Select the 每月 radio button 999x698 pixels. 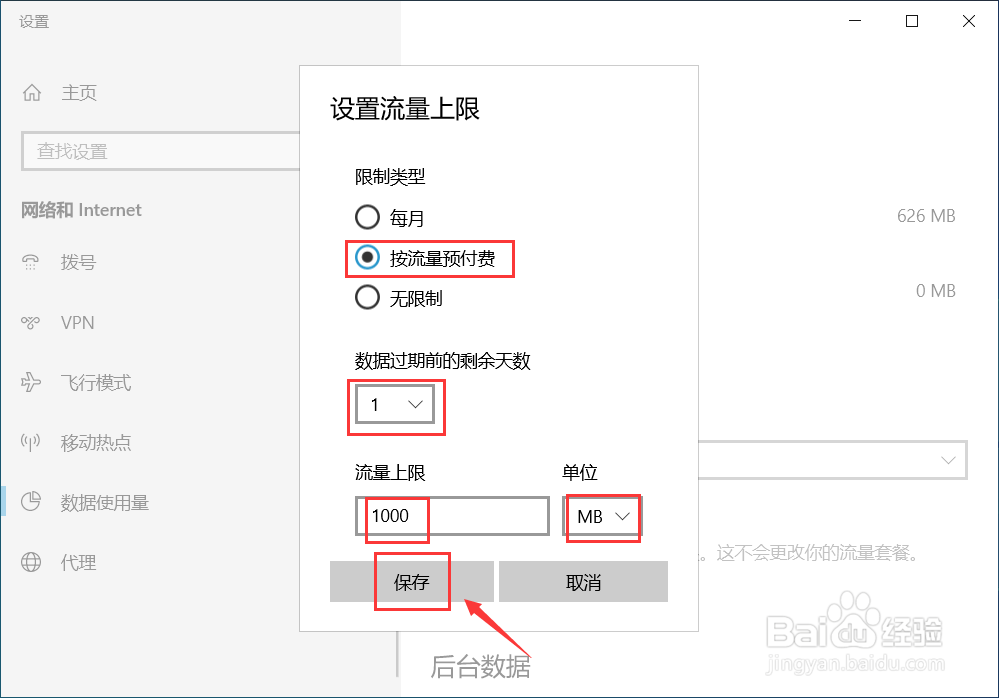point(367,217)
